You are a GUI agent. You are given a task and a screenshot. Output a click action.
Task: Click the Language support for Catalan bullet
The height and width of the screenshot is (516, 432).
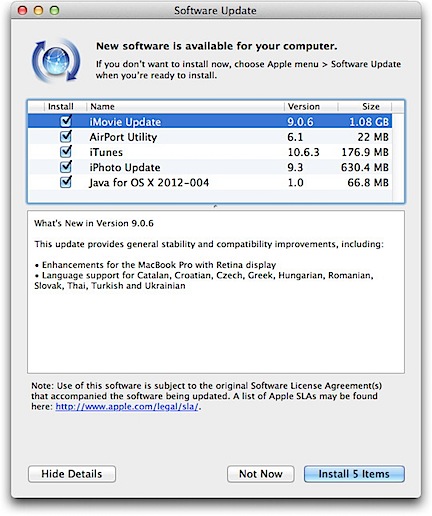coord(204,280)
